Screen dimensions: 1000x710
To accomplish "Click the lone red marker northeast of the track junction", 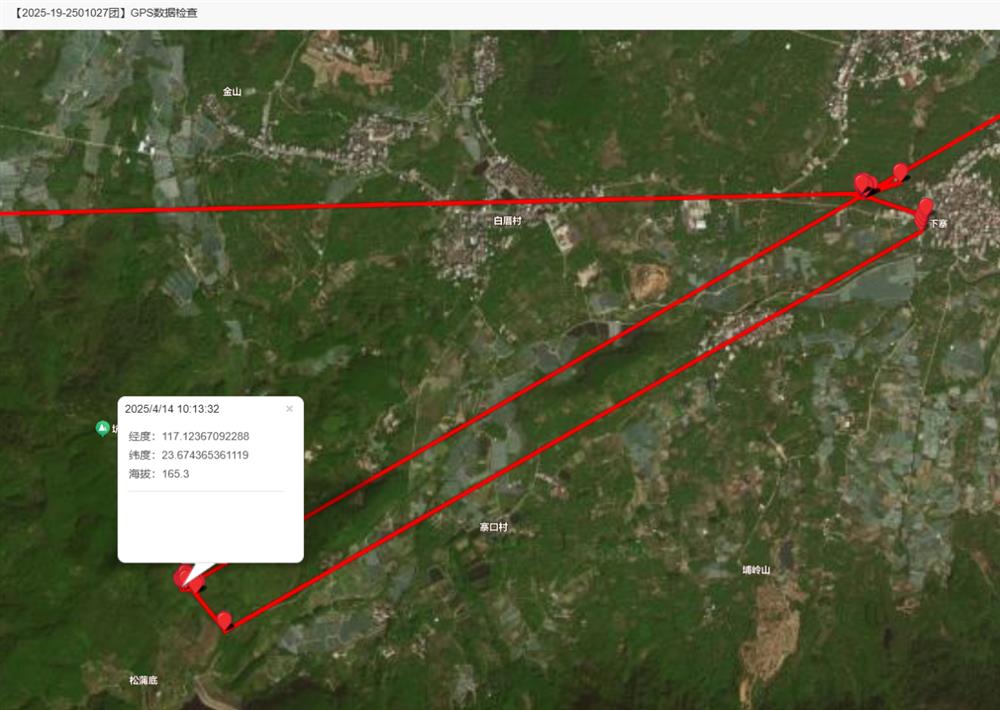I will (x=901, y=172).
